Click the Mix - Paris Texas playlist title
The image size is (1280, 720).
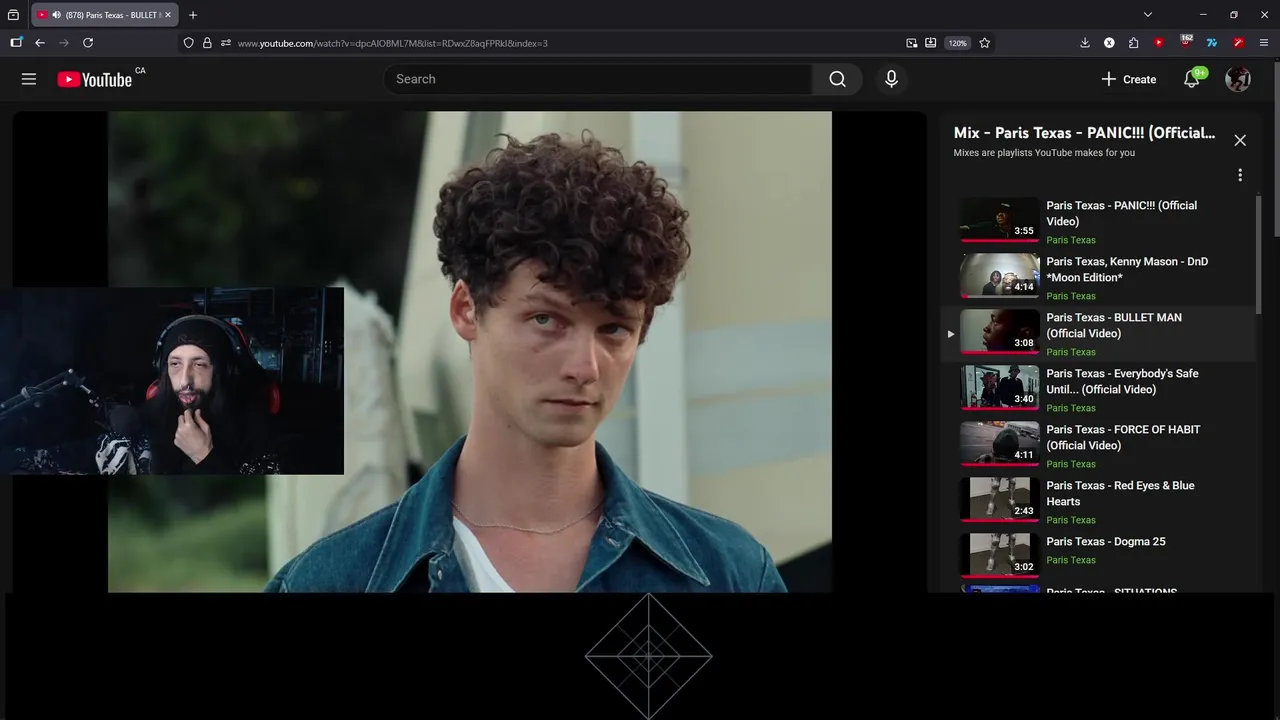[1084, 133]
